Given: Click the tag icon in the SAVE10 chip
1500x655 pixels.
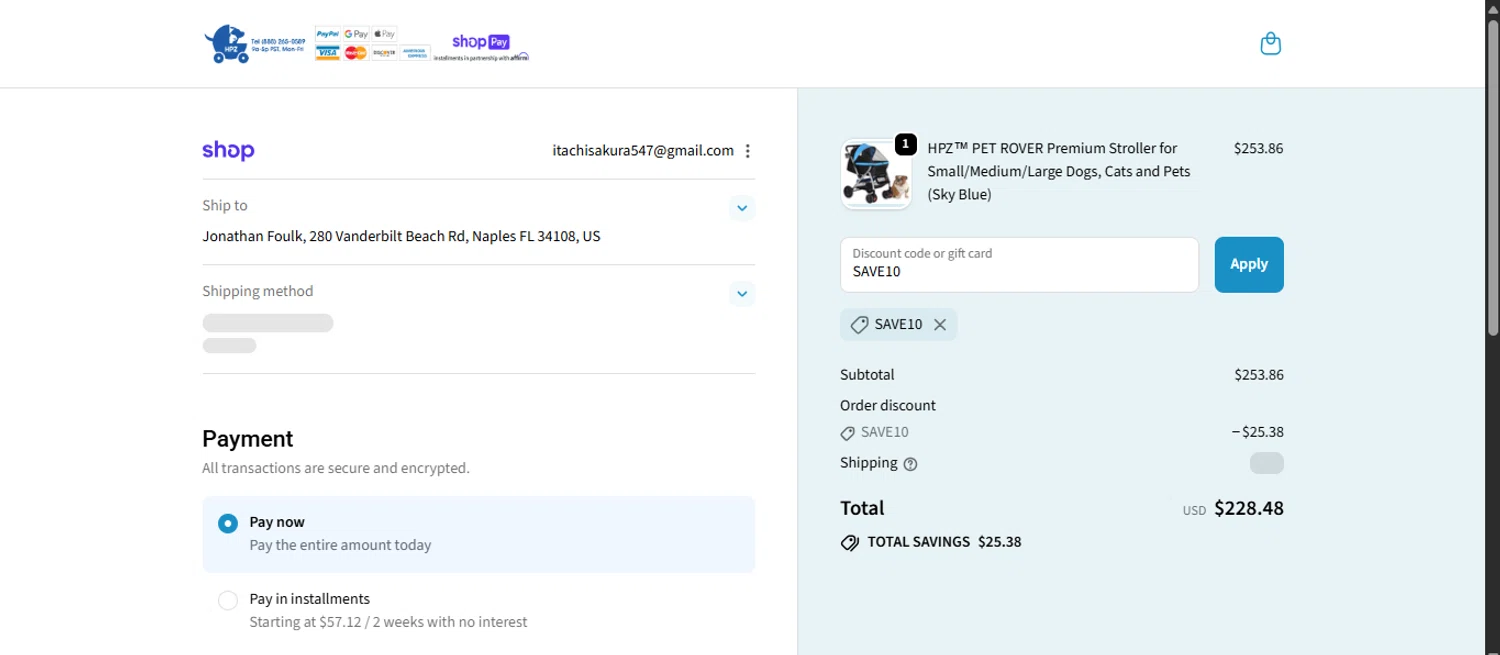Looking at the screenshot, I should [x=859, y=325].
